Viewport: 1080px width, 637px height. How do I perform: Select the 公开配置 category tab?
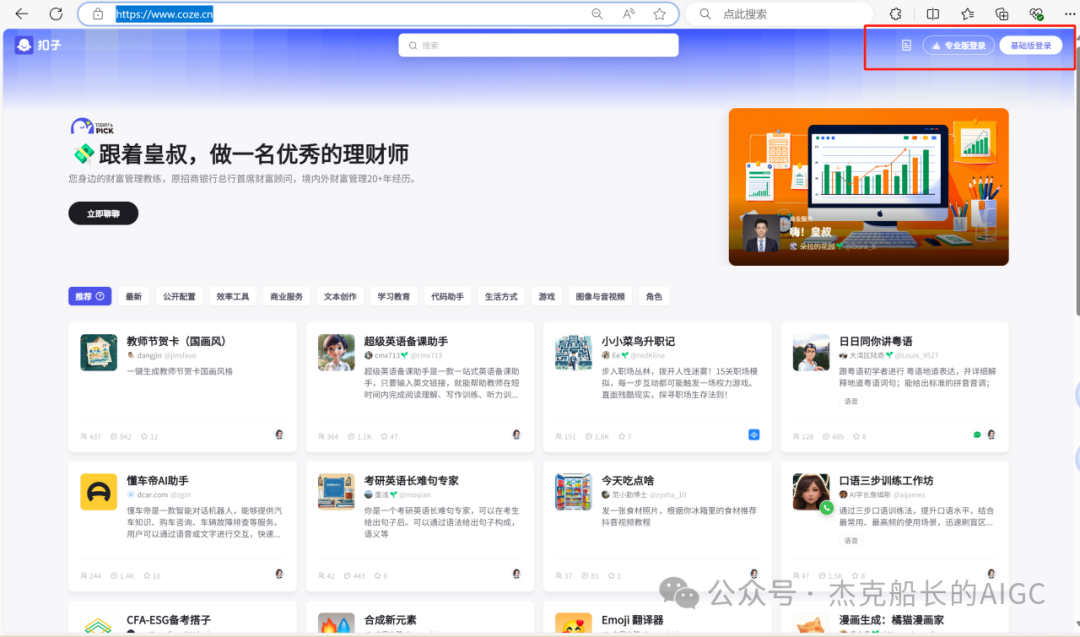179,296
